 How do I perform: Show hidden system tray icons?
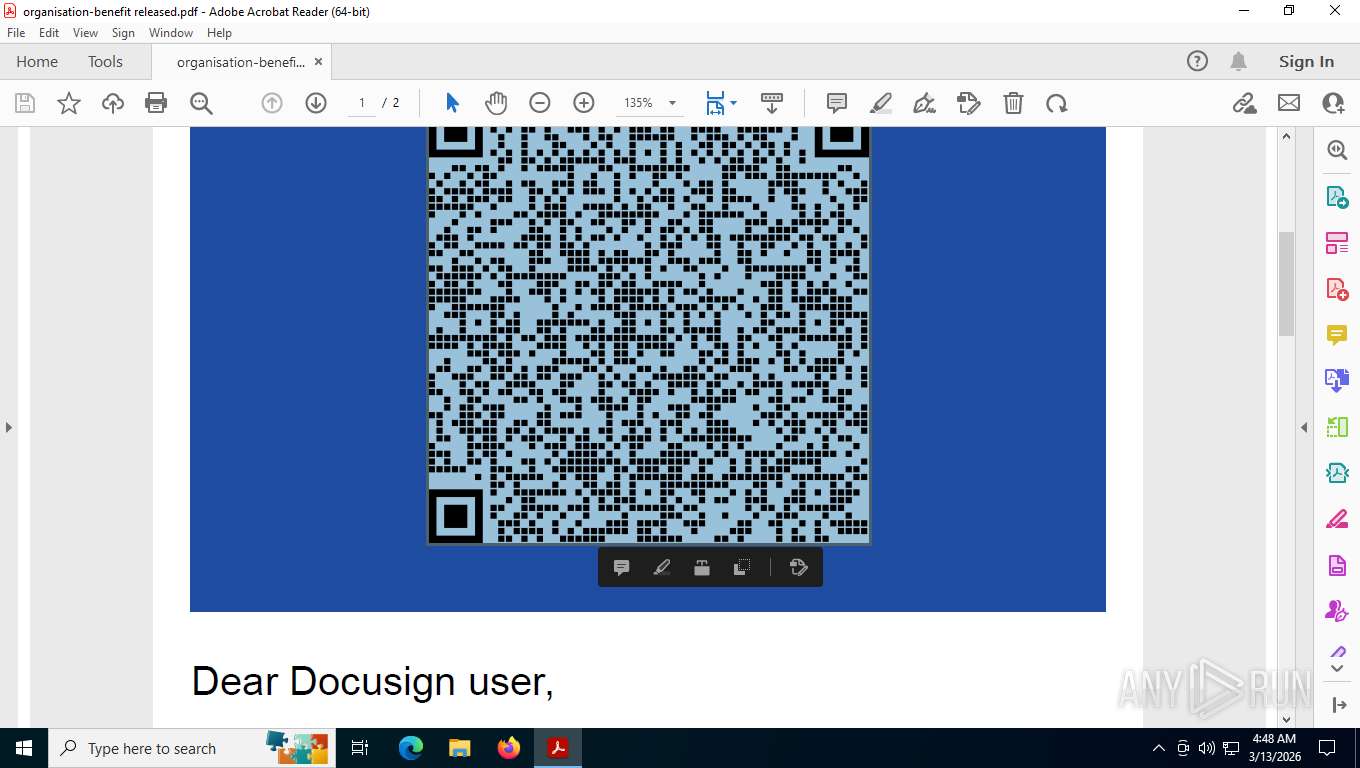tap(1159, 748)
